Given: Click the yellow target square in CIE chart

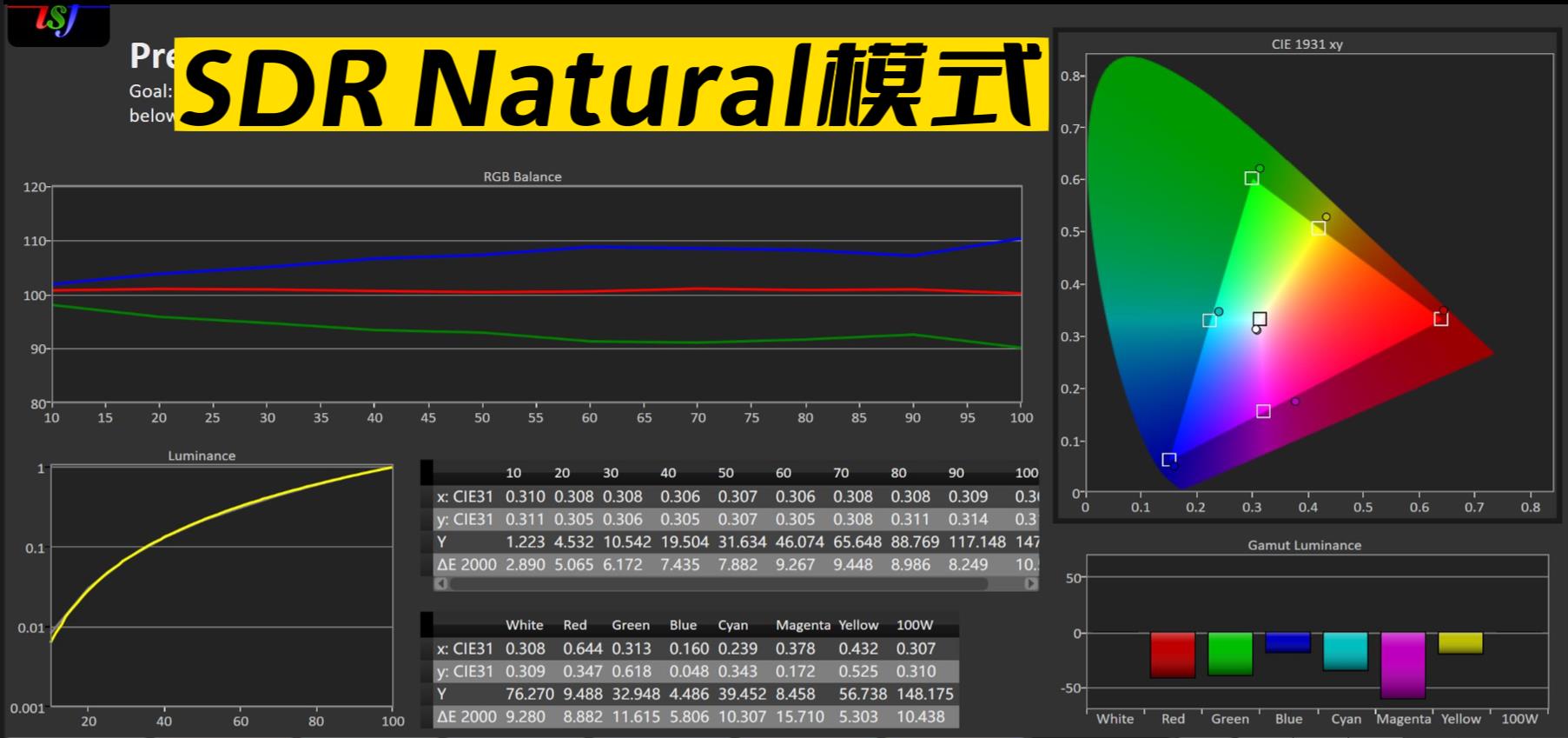Looking at the screenshot, I should tap(1318, 228).
